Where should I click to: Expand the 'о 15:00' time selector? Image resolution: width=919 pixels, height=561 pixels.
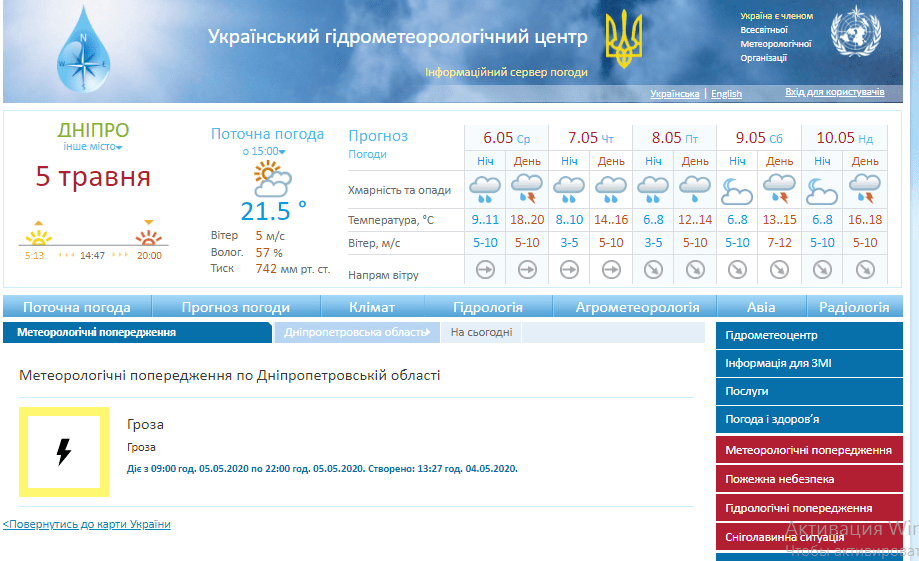click(264, 152)
